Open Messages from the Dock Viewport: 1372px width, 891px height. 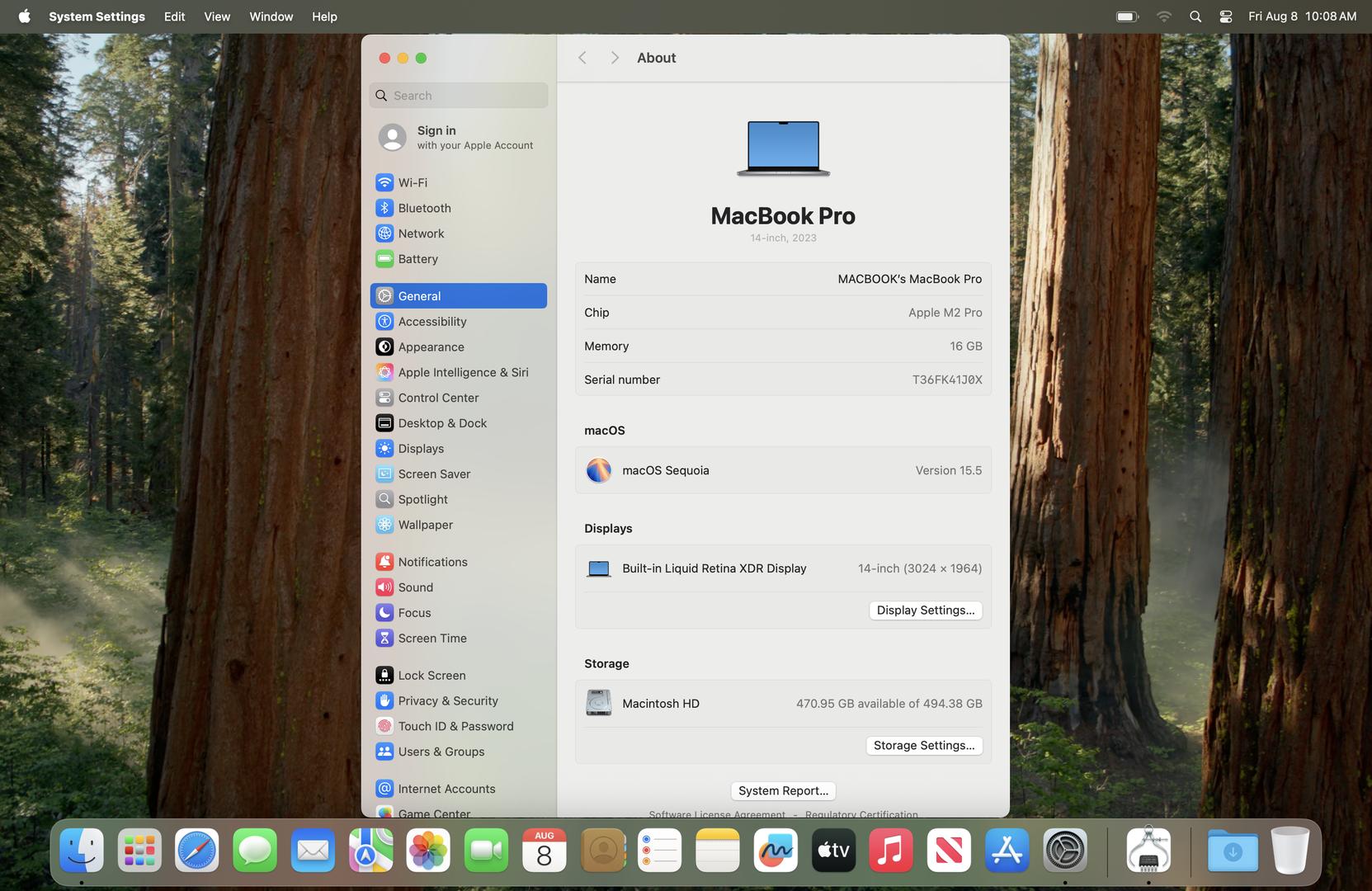pos(255,851)
